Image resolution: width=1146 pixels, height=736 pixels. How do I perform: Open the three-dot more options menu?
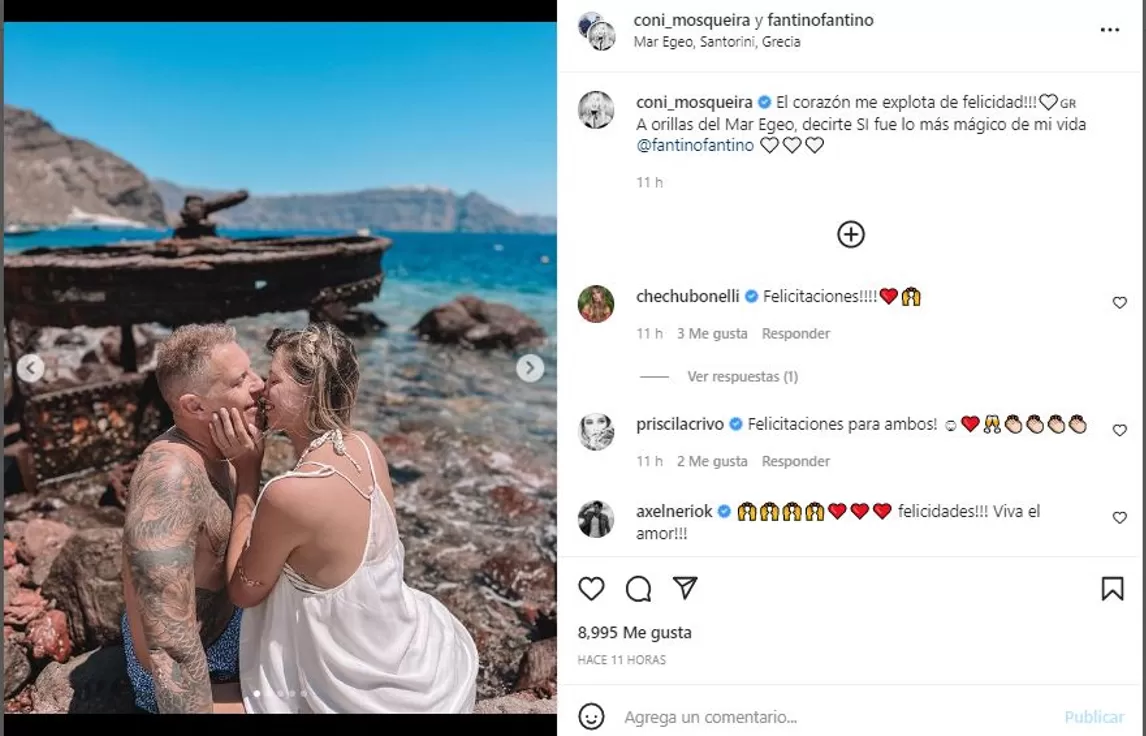point(1110,30)
